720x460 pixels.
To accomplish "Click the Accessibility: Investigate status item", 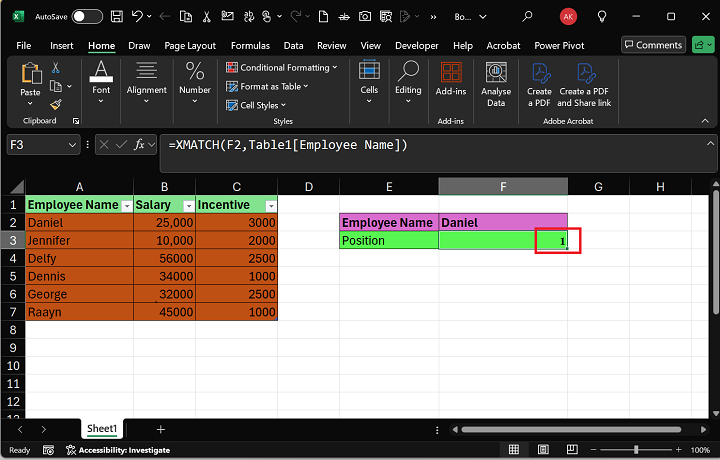I will click(x=118, y=450).
